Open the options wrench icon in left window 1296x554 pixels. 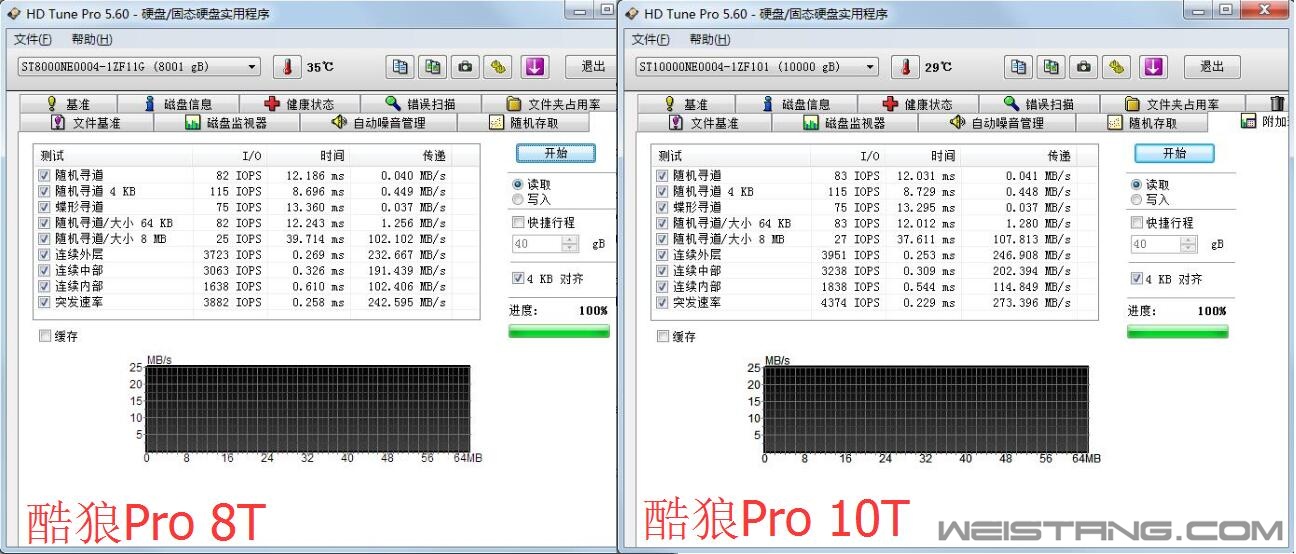(498, 67)
